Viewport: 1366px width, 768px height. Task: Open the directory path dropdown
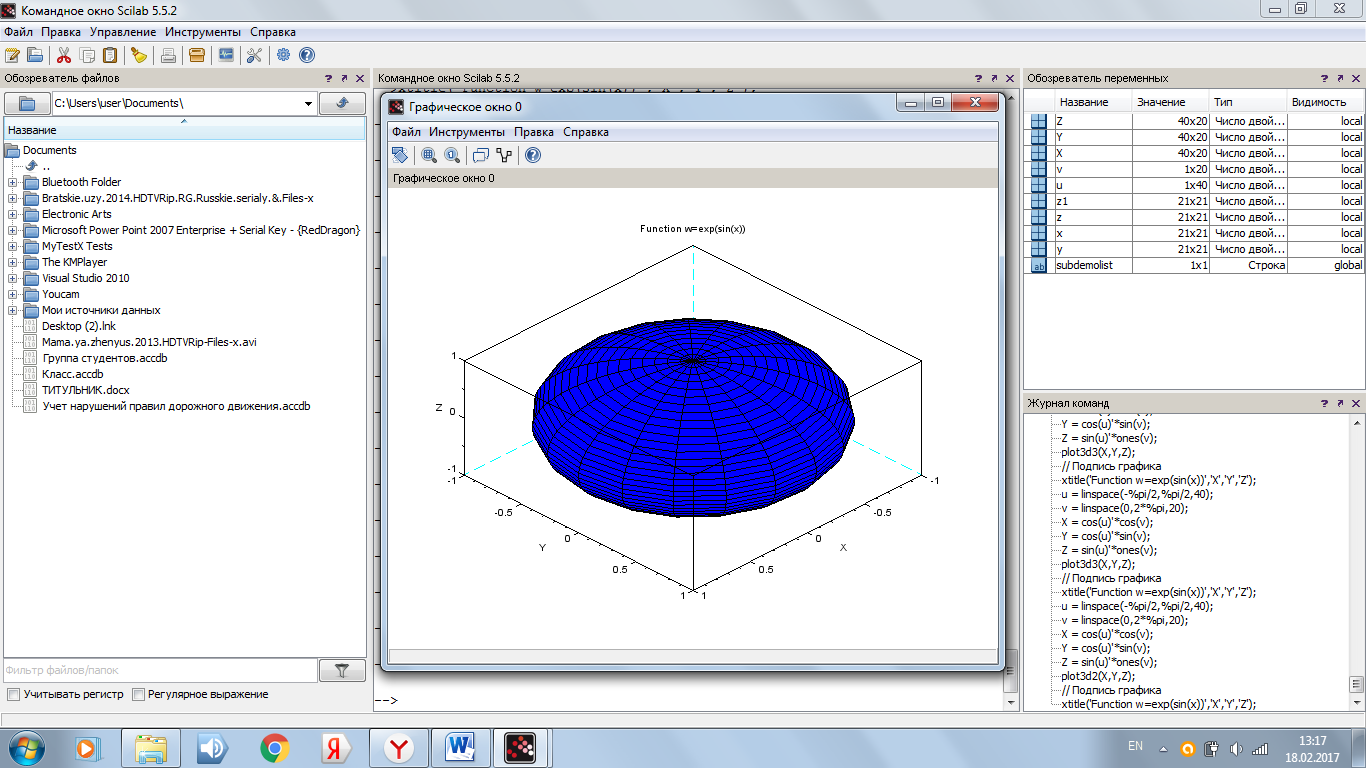308,103
